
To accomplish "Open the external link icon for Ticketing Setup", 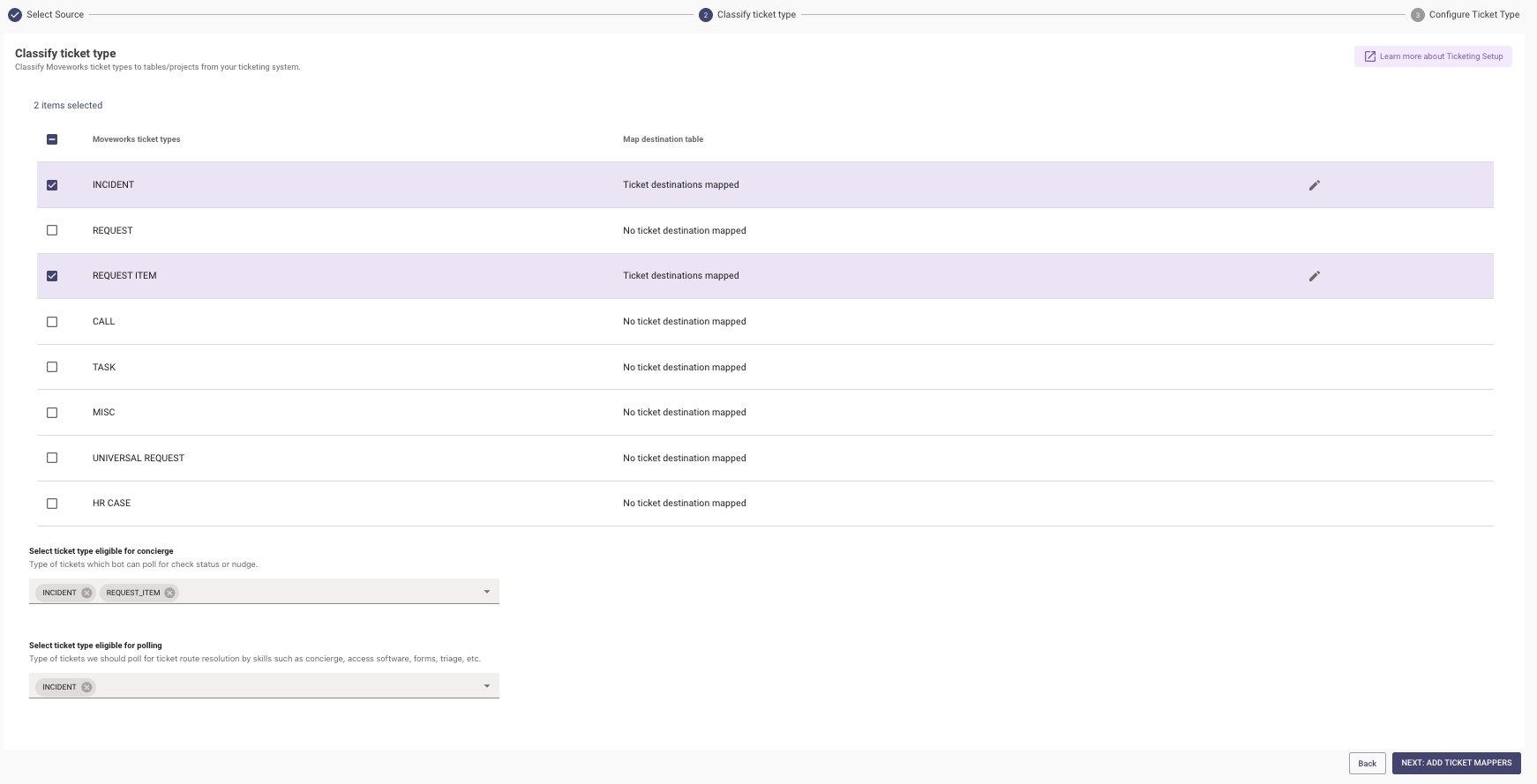I will click(1369, 56).
